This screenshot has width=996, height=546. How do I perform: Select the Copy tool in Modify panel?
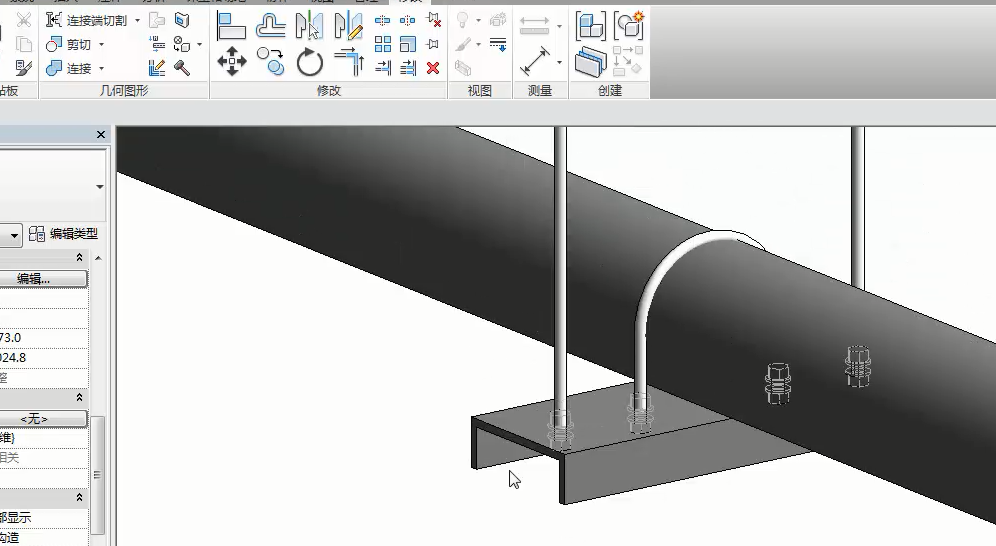pyautogui.click(x=271, y=62)
